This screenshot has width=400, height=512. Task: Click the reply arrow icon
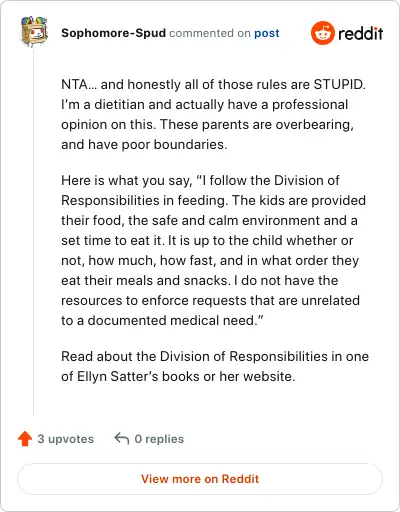pos(122,439)
